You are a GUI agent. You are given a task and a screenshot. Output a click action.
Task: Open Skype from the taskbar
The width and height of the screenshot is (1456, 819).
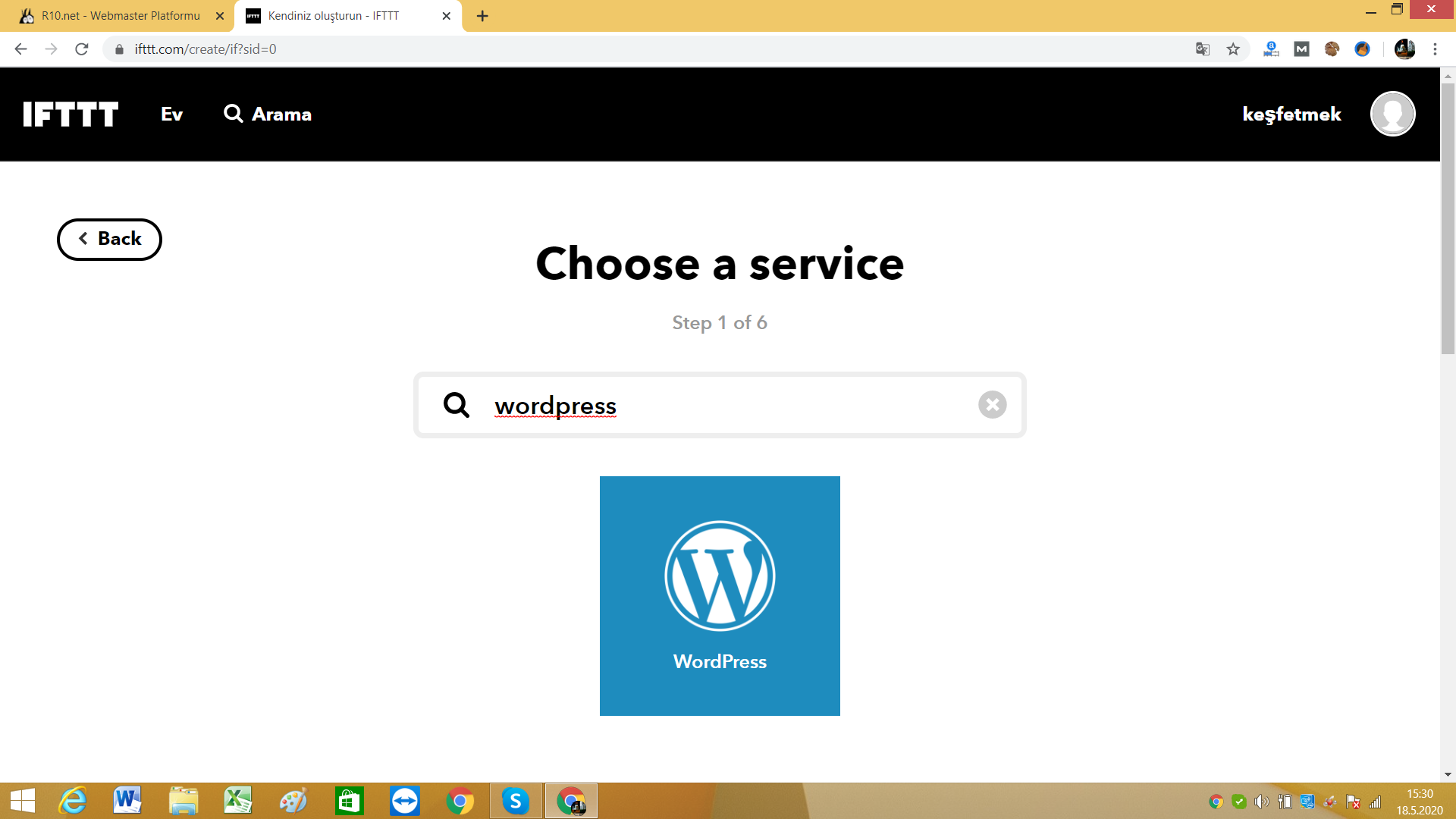pos(516,801)
